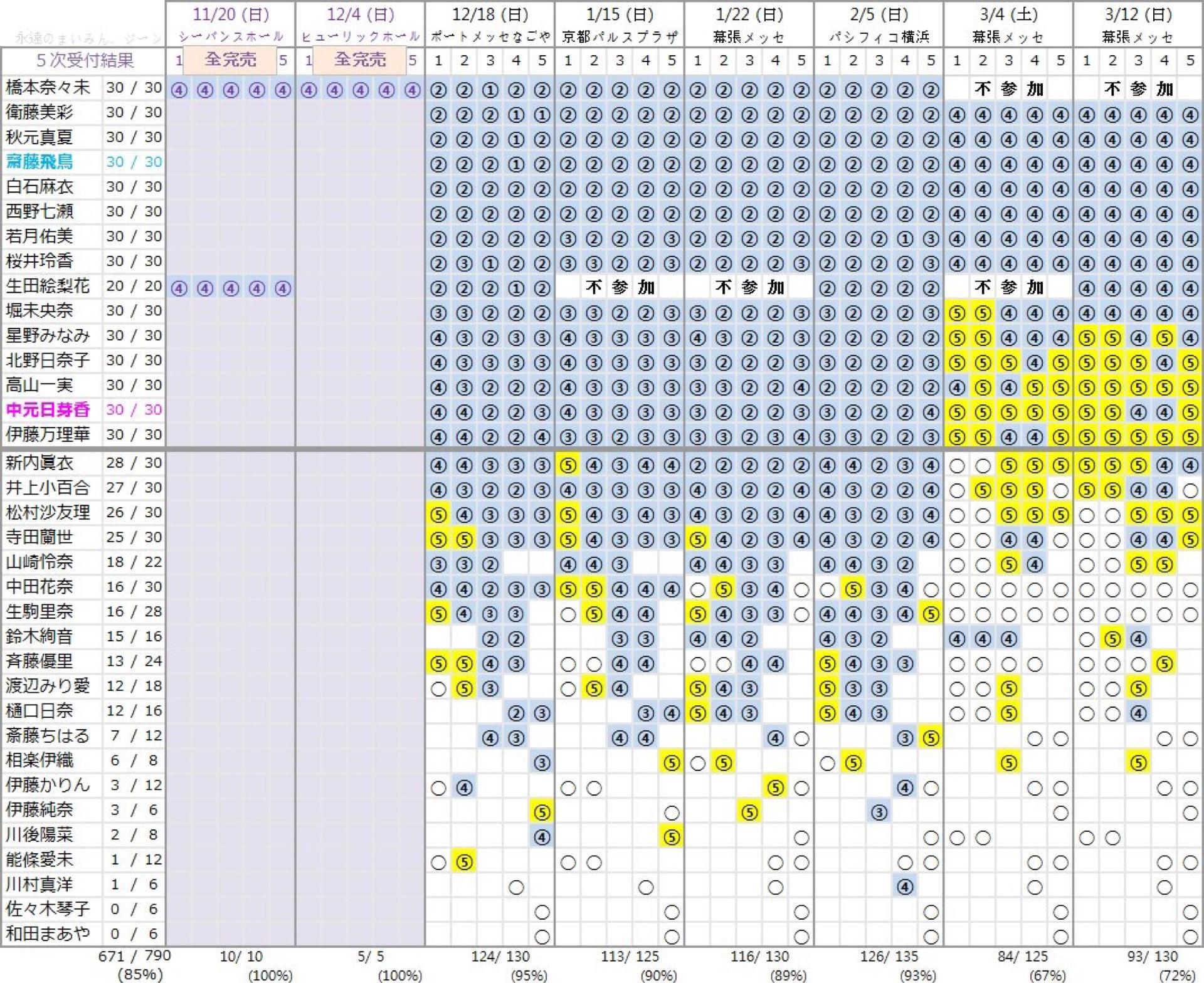Click 橋本奈々未 不参加 label under 3/4

(1008, 89)
